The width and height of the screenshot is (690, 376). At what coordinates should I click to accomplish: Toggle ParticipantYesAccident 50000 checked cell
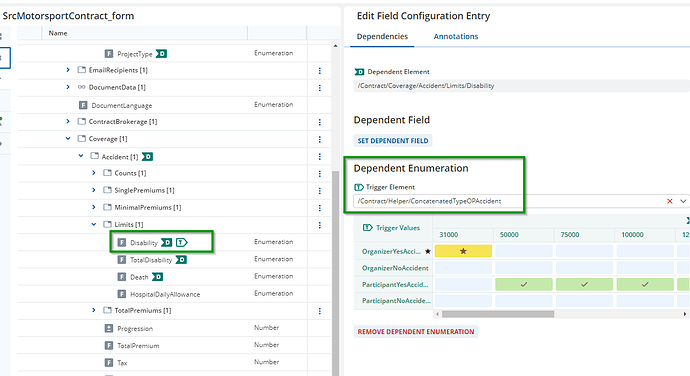(524, 284)
